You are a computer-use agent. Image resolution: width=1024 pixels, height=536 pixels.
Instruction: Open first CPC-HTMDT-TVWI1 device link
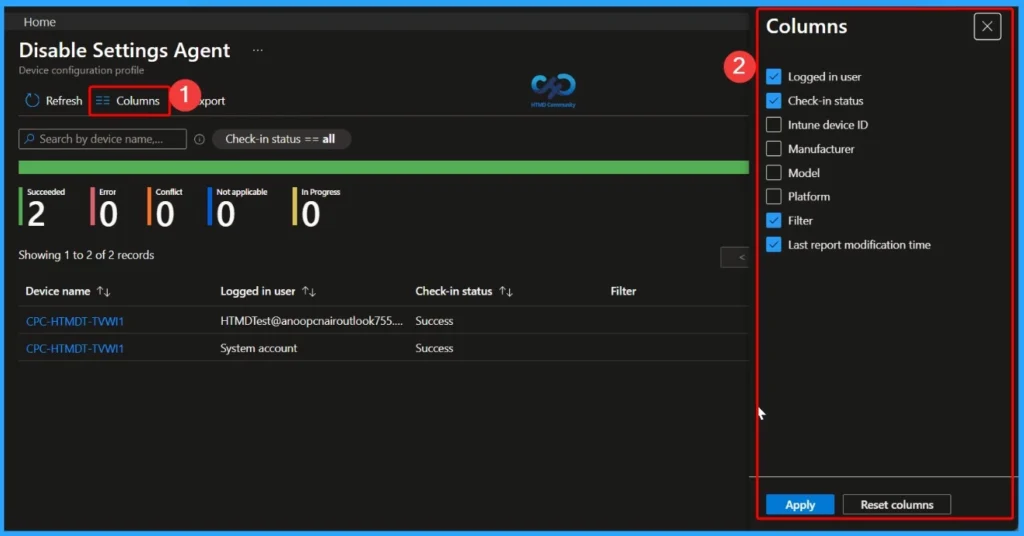[74, 321]
